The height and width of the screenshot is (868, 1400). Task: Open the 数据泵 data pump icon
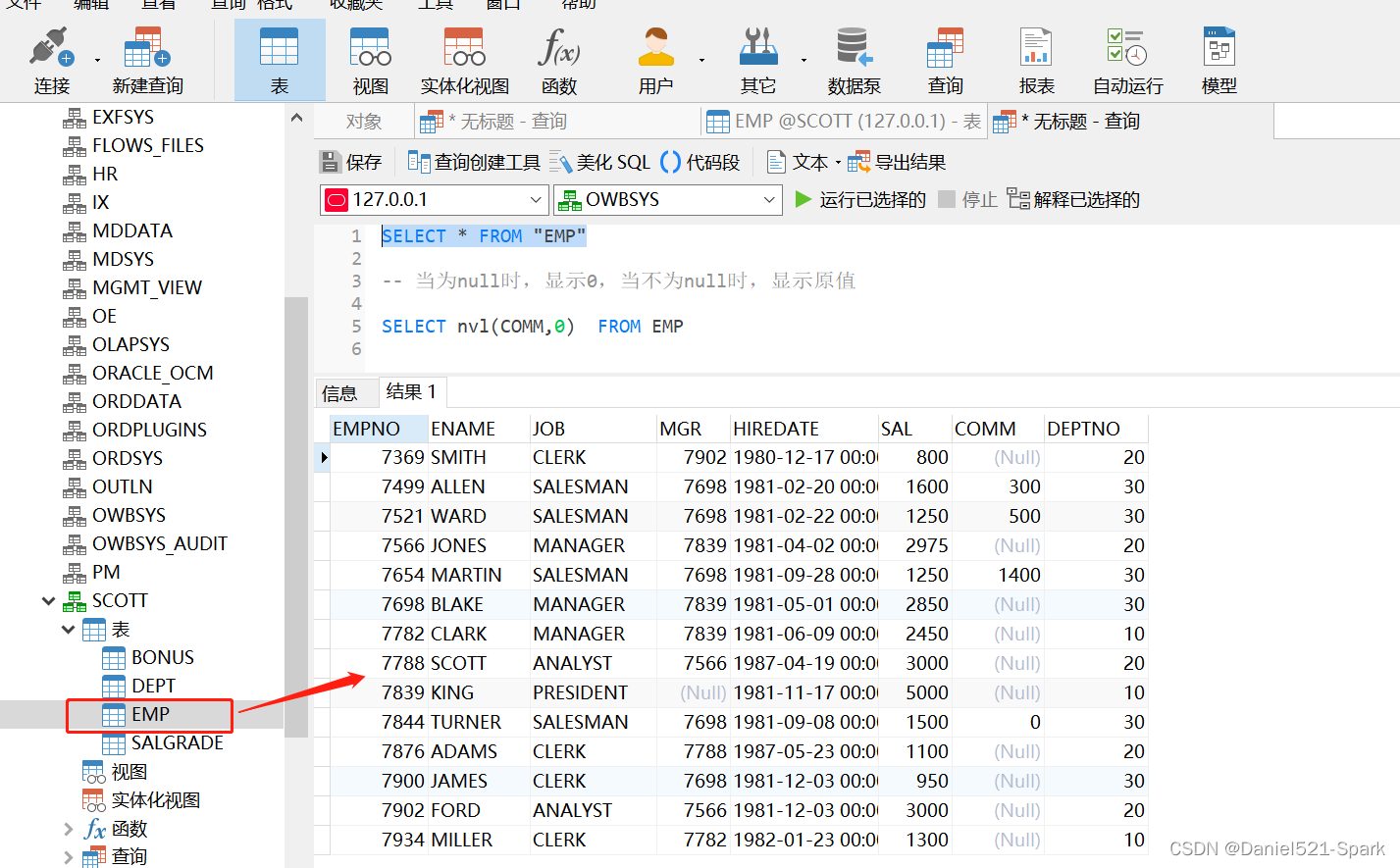[x=854, y=61]
